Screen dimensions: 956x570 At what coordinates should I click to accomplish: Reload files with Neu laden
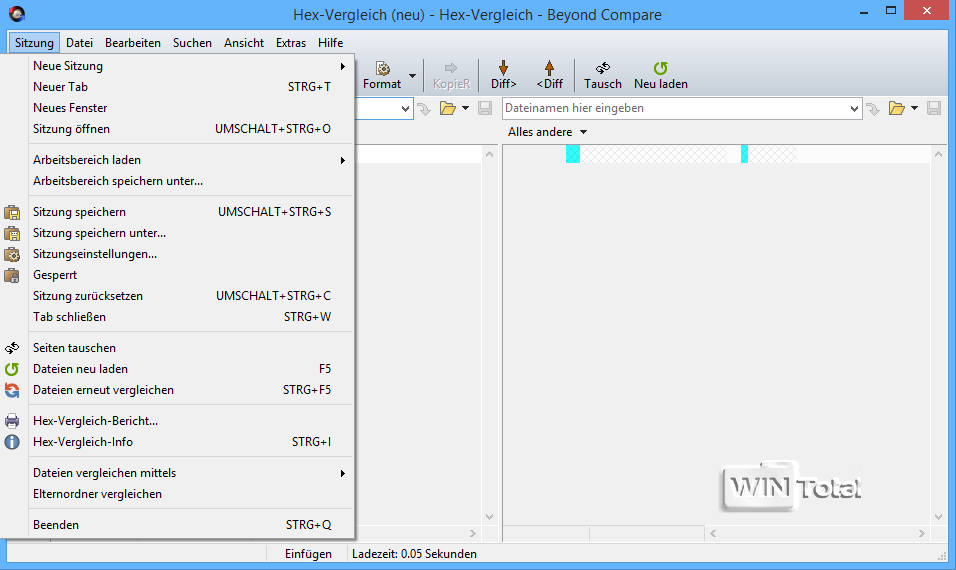click(661, 75)
